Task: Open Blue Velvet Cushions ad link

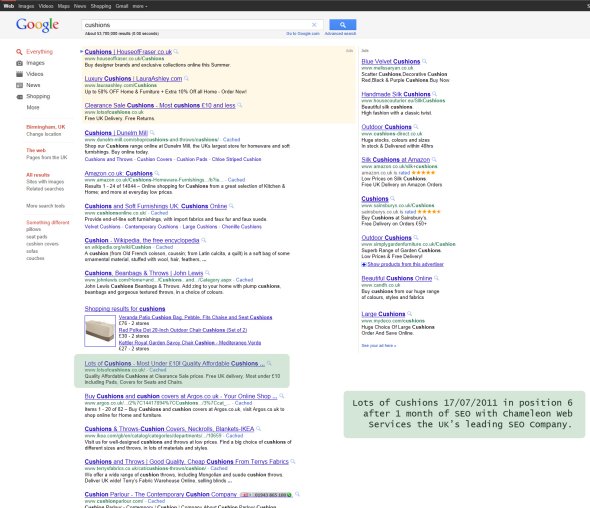Action: coord(391,61)
